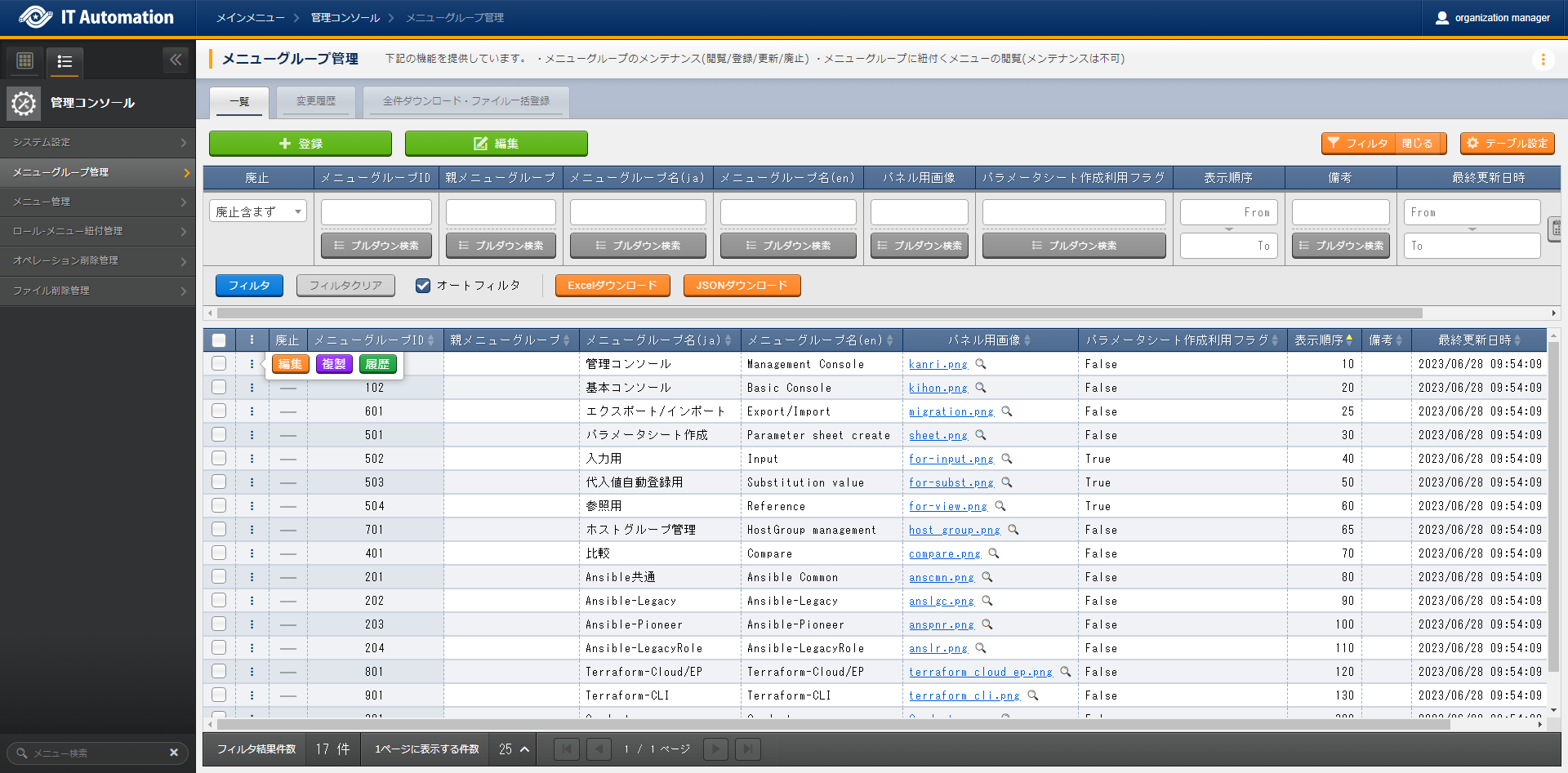Image resolution: width=1568 pixels, height=773 pixels.
Task: Switch to the change history tab
Action: (316, 101)
